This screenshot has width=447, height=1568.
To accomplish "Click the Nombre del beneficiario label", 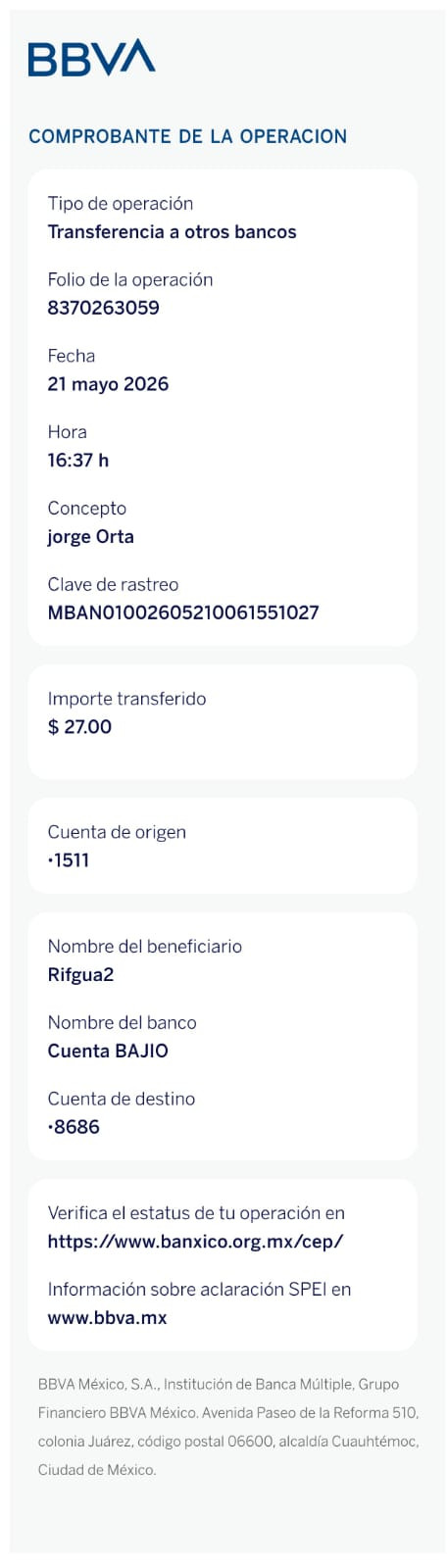I will point(144,947).
